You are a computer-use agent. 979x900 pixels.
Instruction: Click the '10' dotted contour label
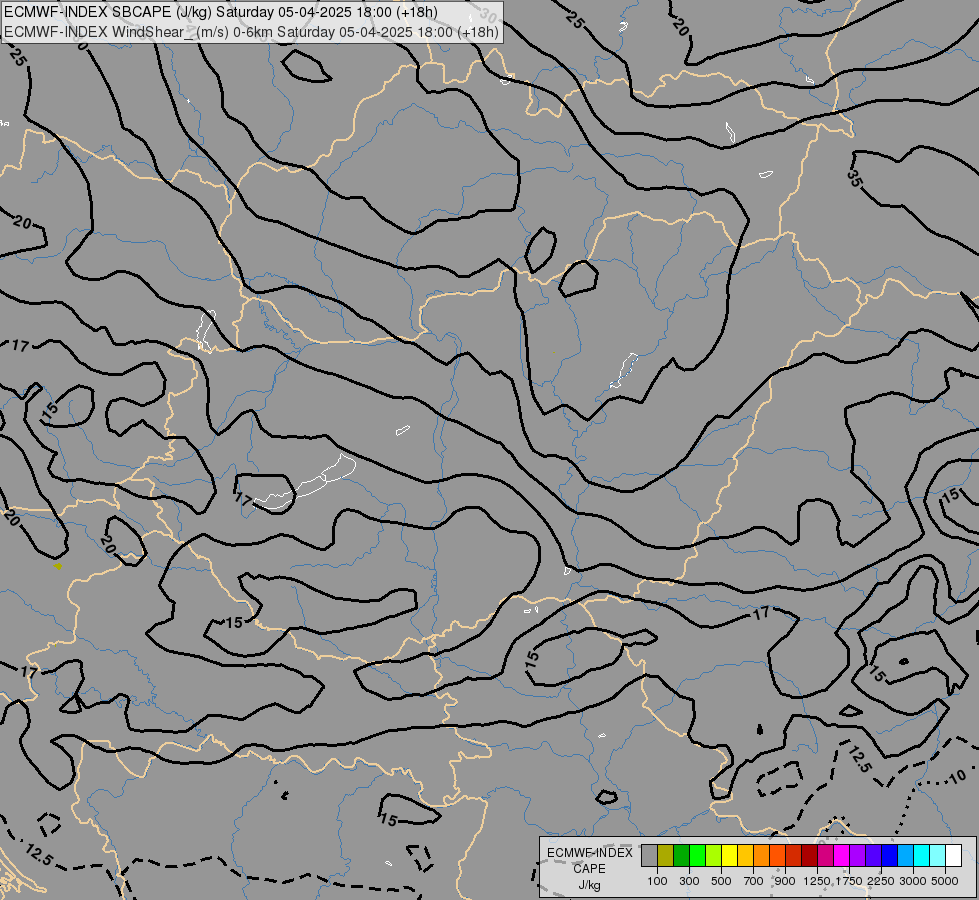point(957,777)
